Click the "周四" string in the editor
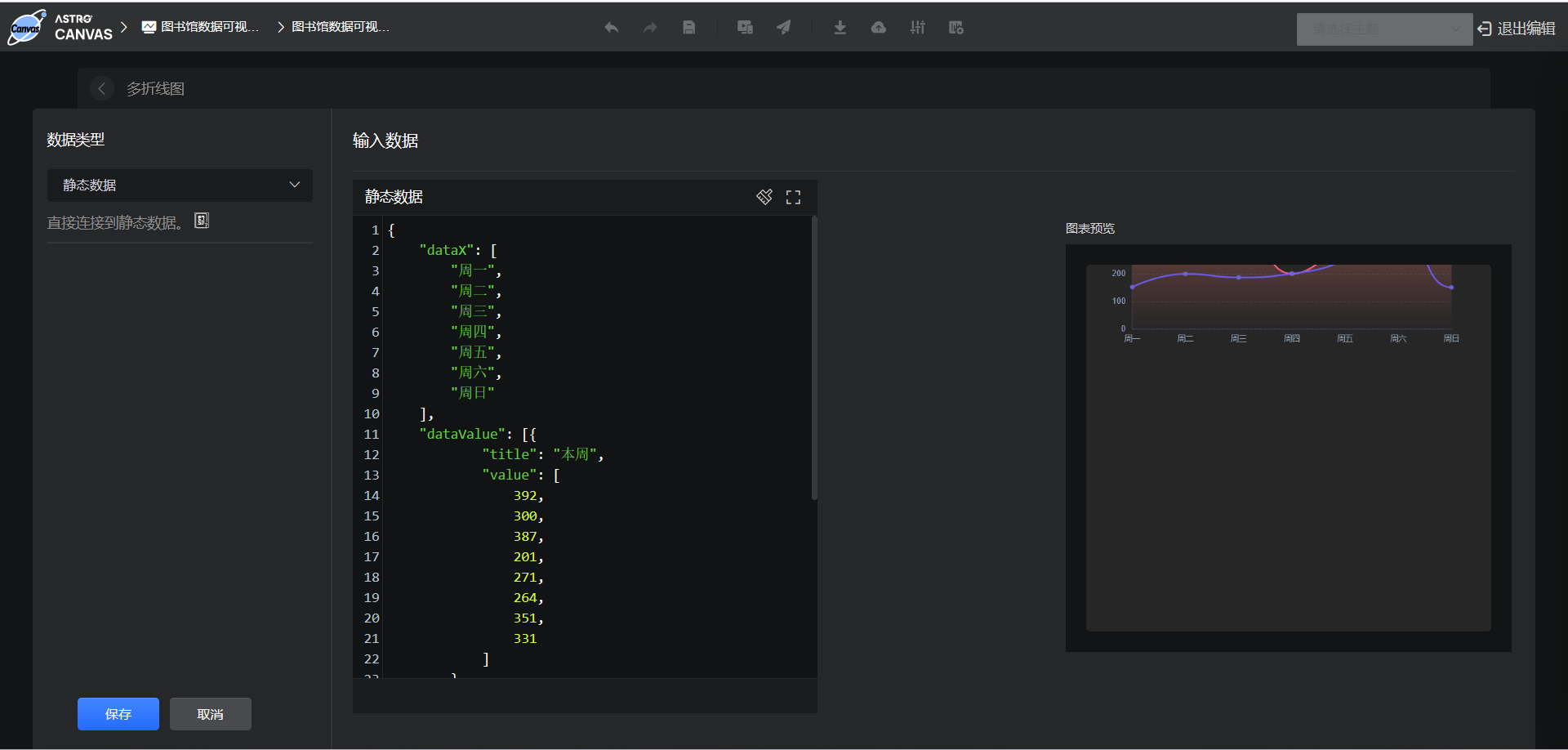This screenshot has height=750, width=1568. (x=474, y=332)
